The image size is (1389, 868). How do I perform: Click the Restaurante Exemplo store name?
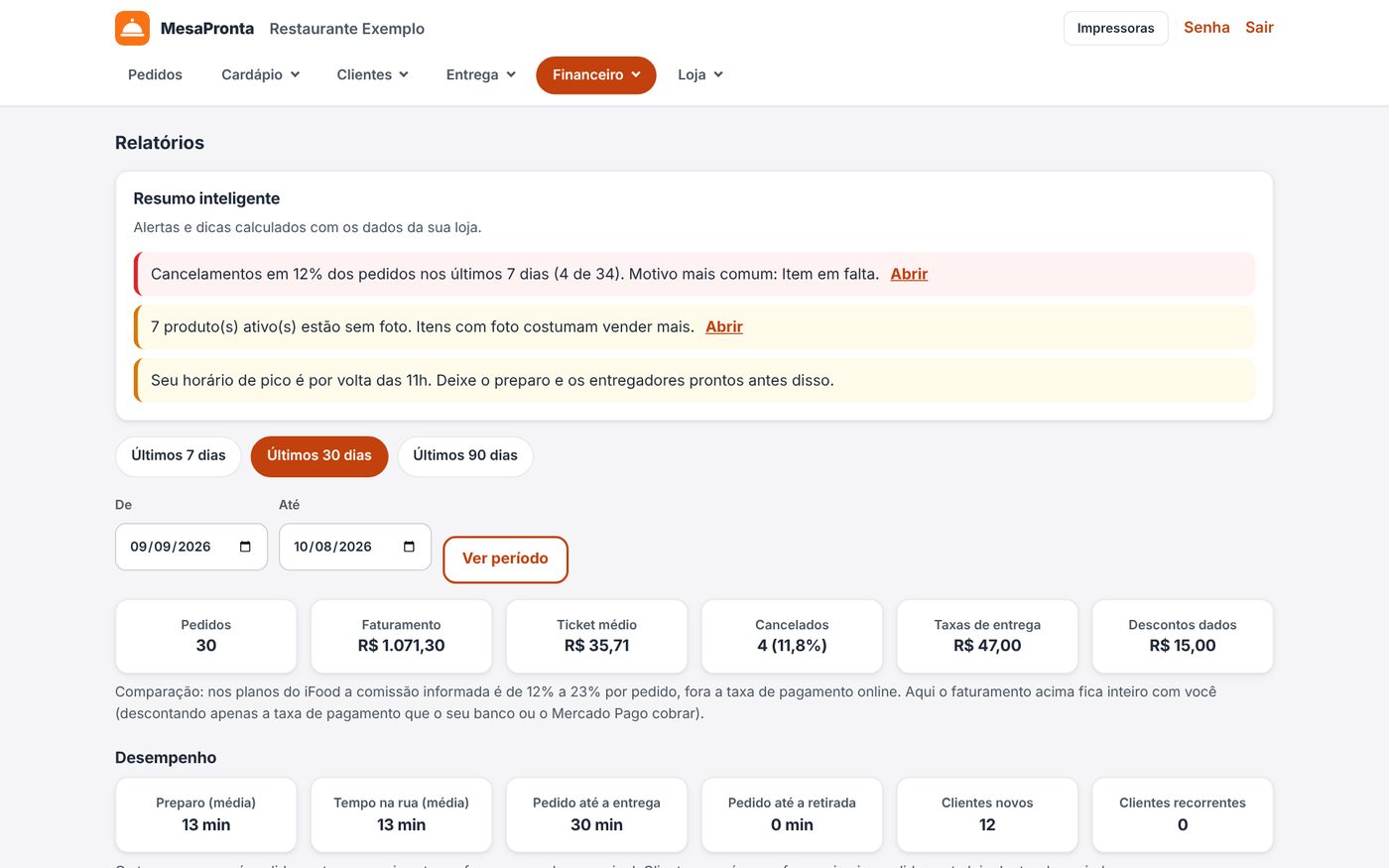[x=347, y=29]
